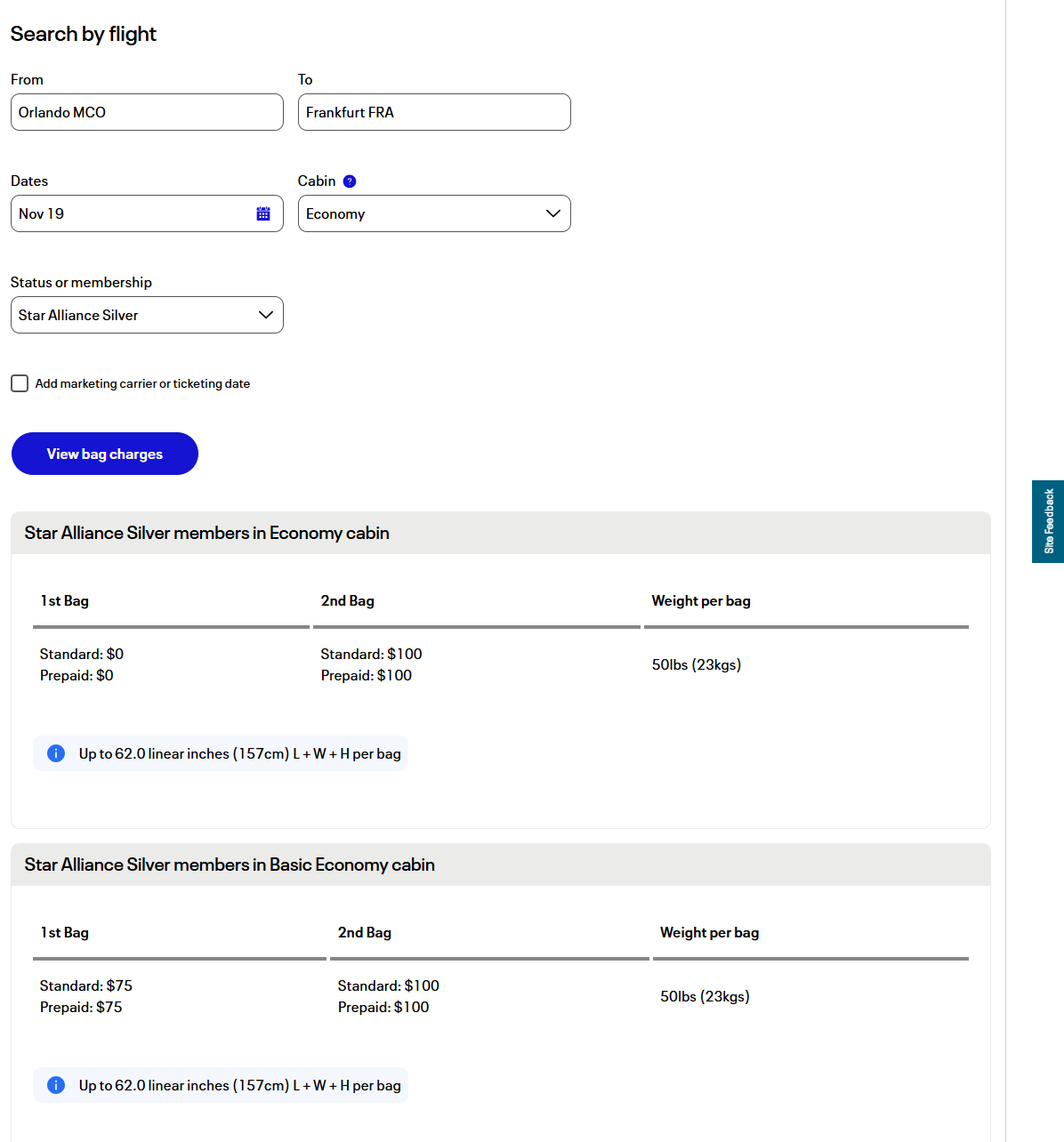
Task: Click the Cabin help question-mark icon
Action: point(350,181)
